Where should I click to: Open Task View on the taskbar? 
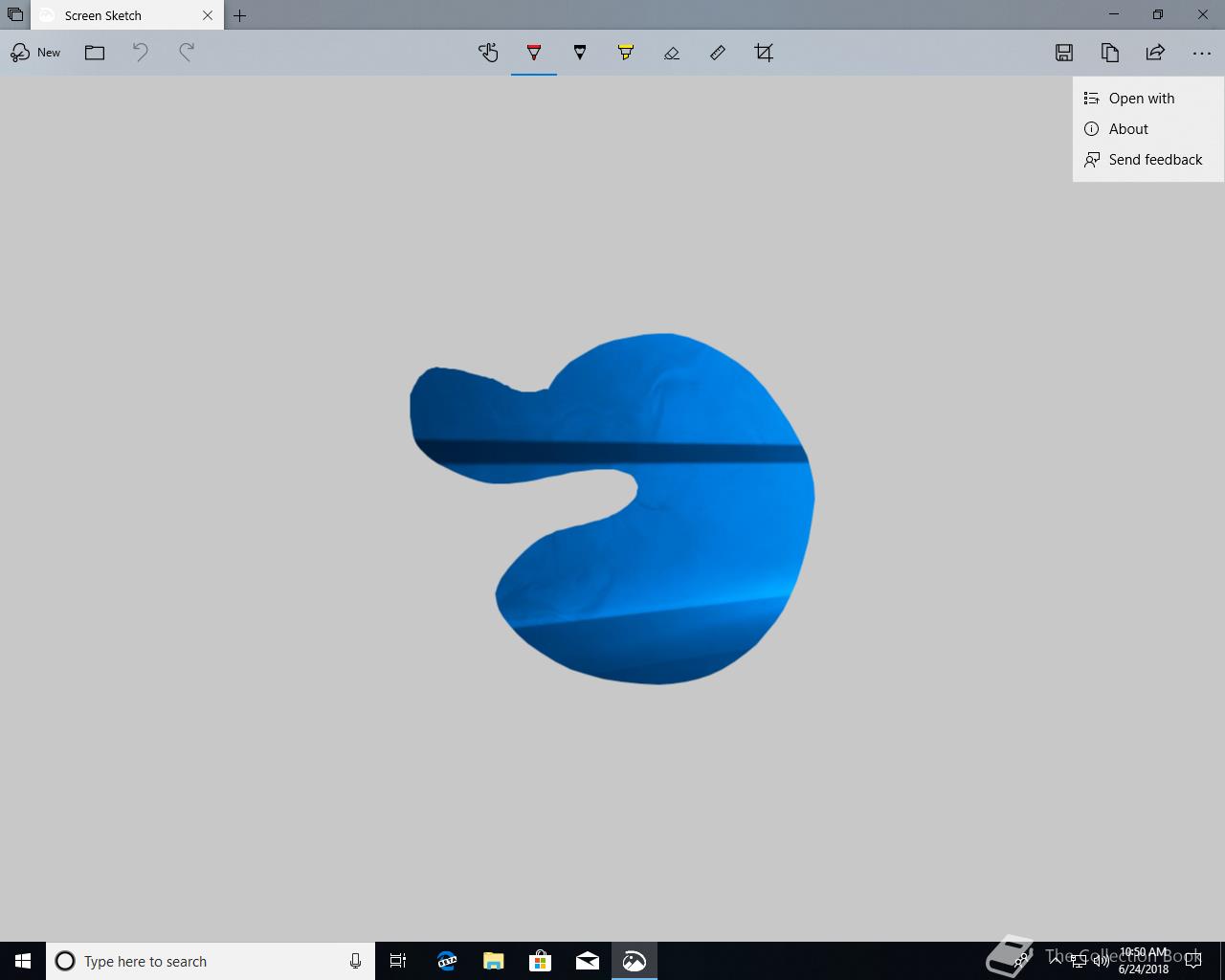pyautogui.click(x=398, y=961)
